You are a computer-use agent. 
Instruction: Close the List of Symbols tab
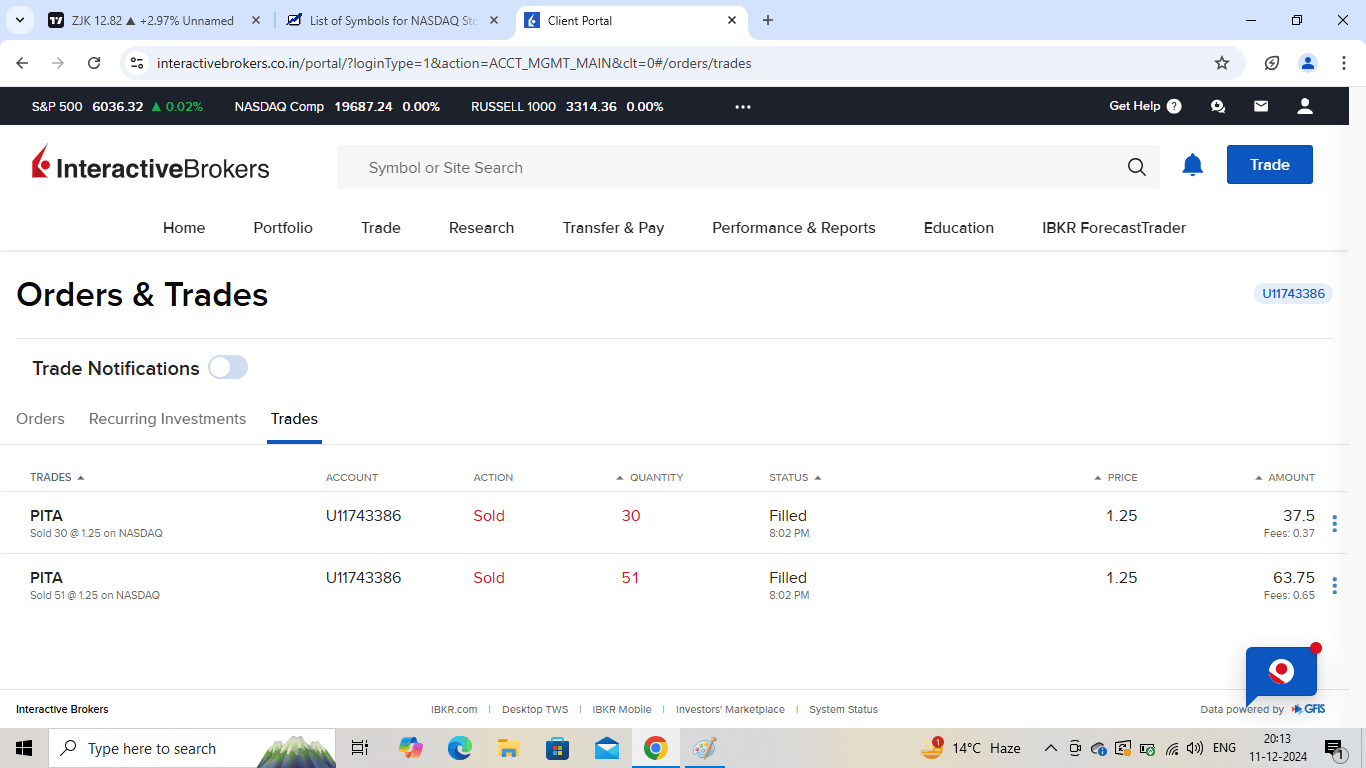[494, 20]
